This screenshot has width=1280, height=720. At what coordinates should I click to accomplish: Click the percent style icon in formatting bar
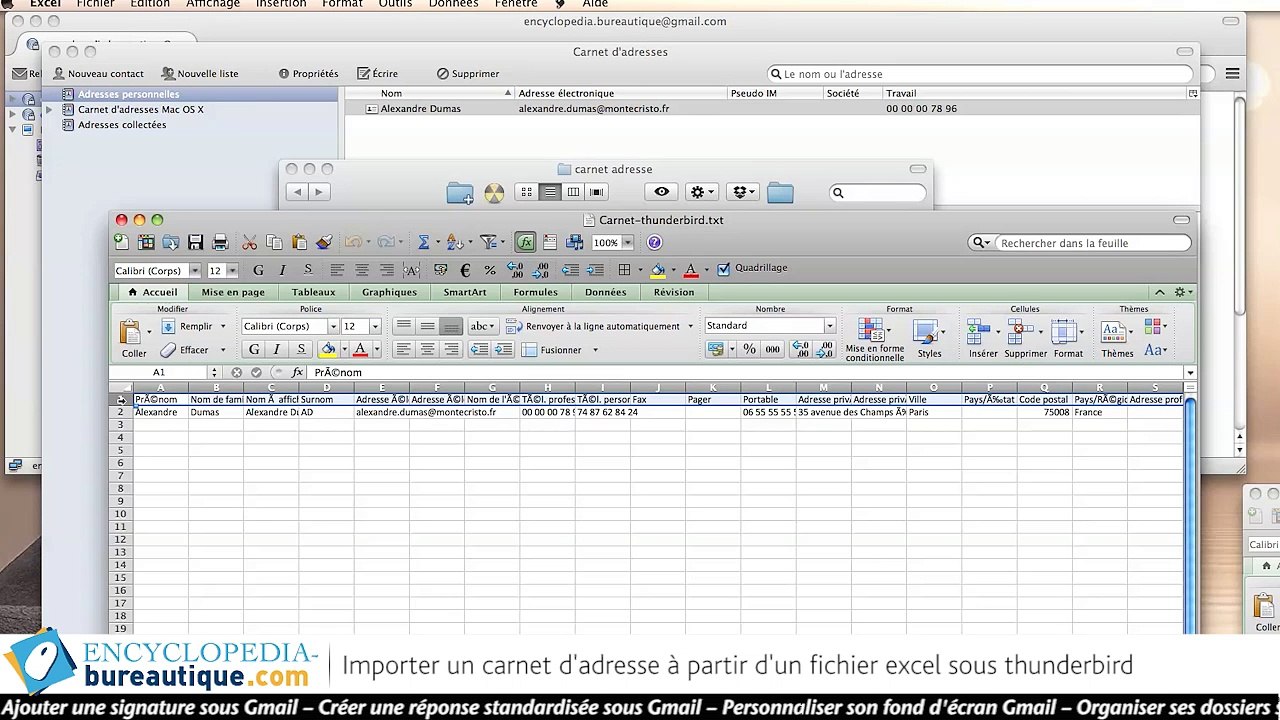pyautogui.click(x=490, y=270)
